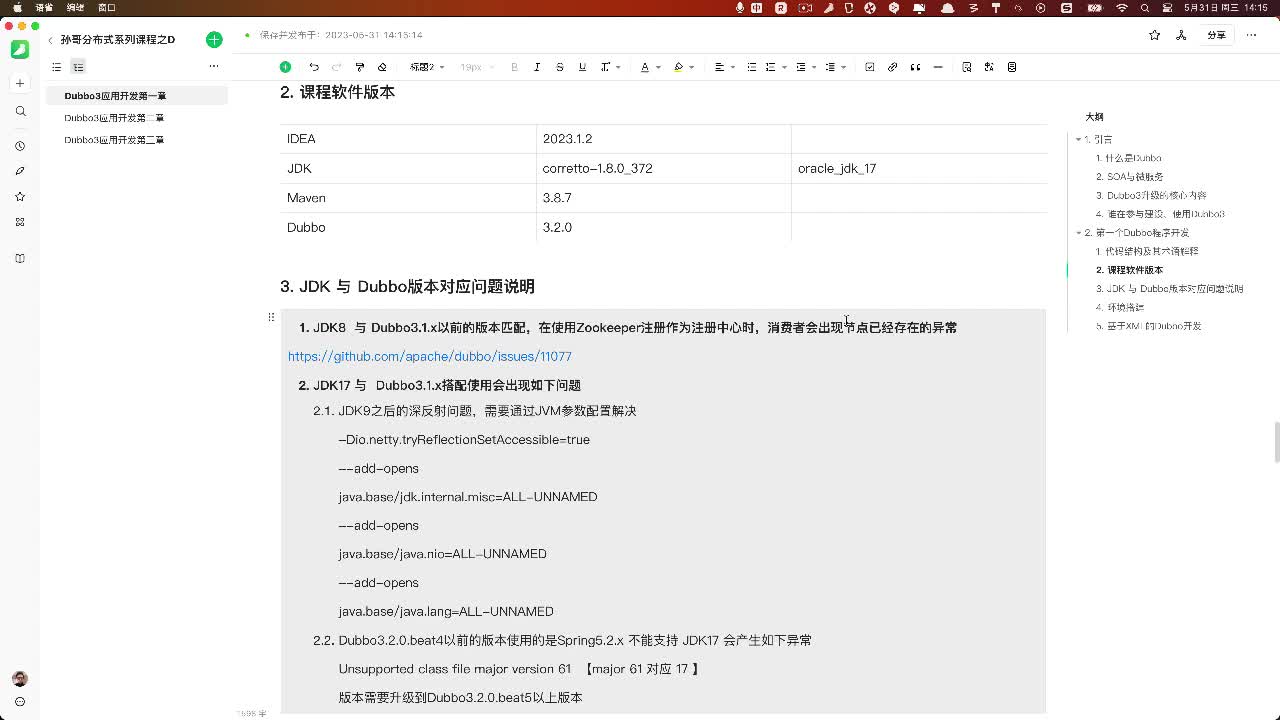Open the macOS Spotlight search icon

point(1145,8)
